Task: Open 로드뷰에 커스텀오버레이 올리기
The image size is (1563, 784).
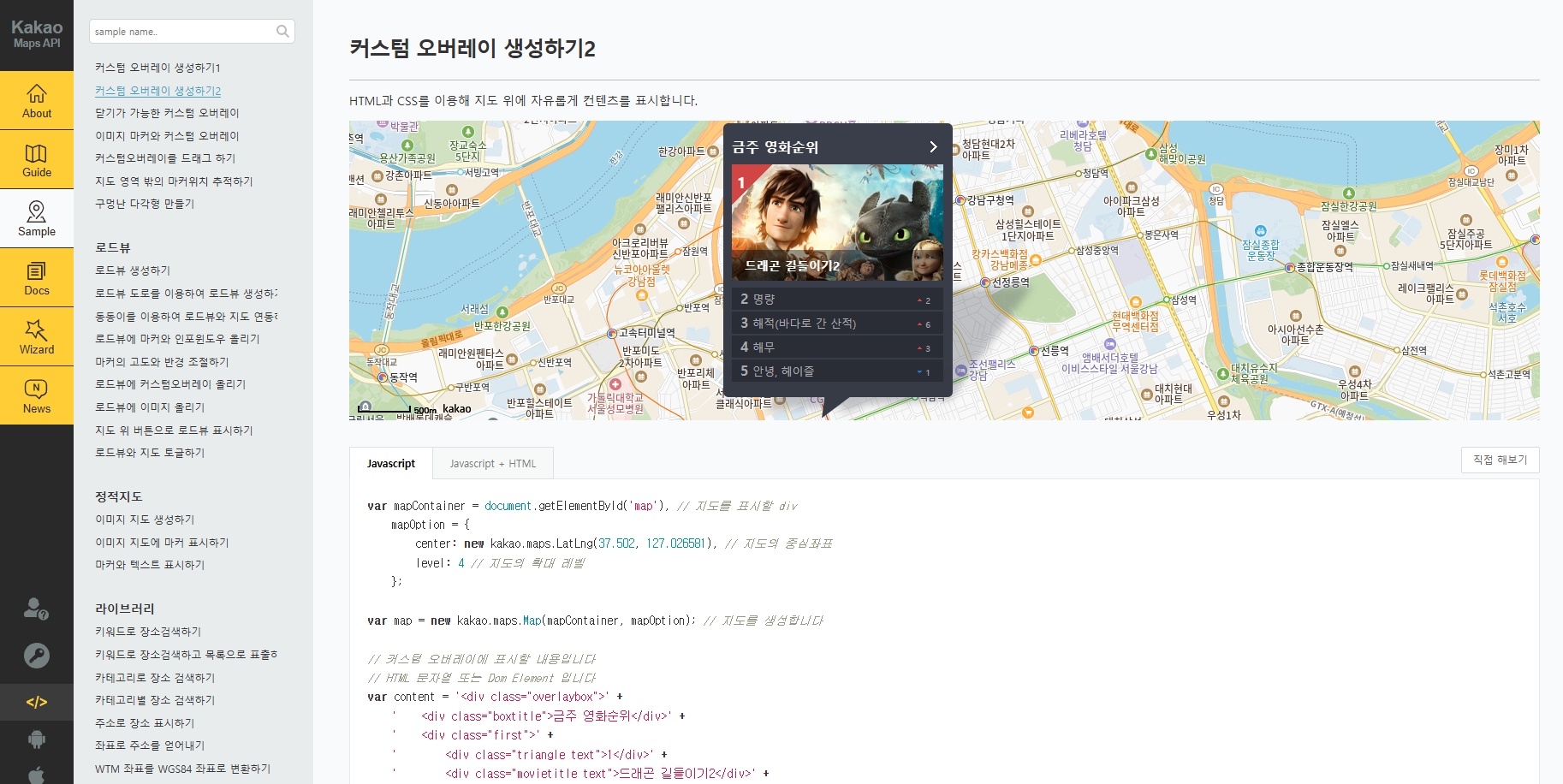Action: point(170,384)
